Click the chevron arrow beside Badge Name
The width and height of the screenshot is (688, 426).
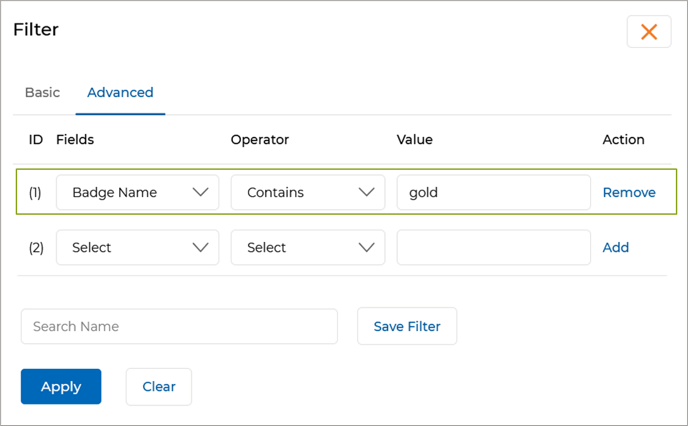point(201,192)
